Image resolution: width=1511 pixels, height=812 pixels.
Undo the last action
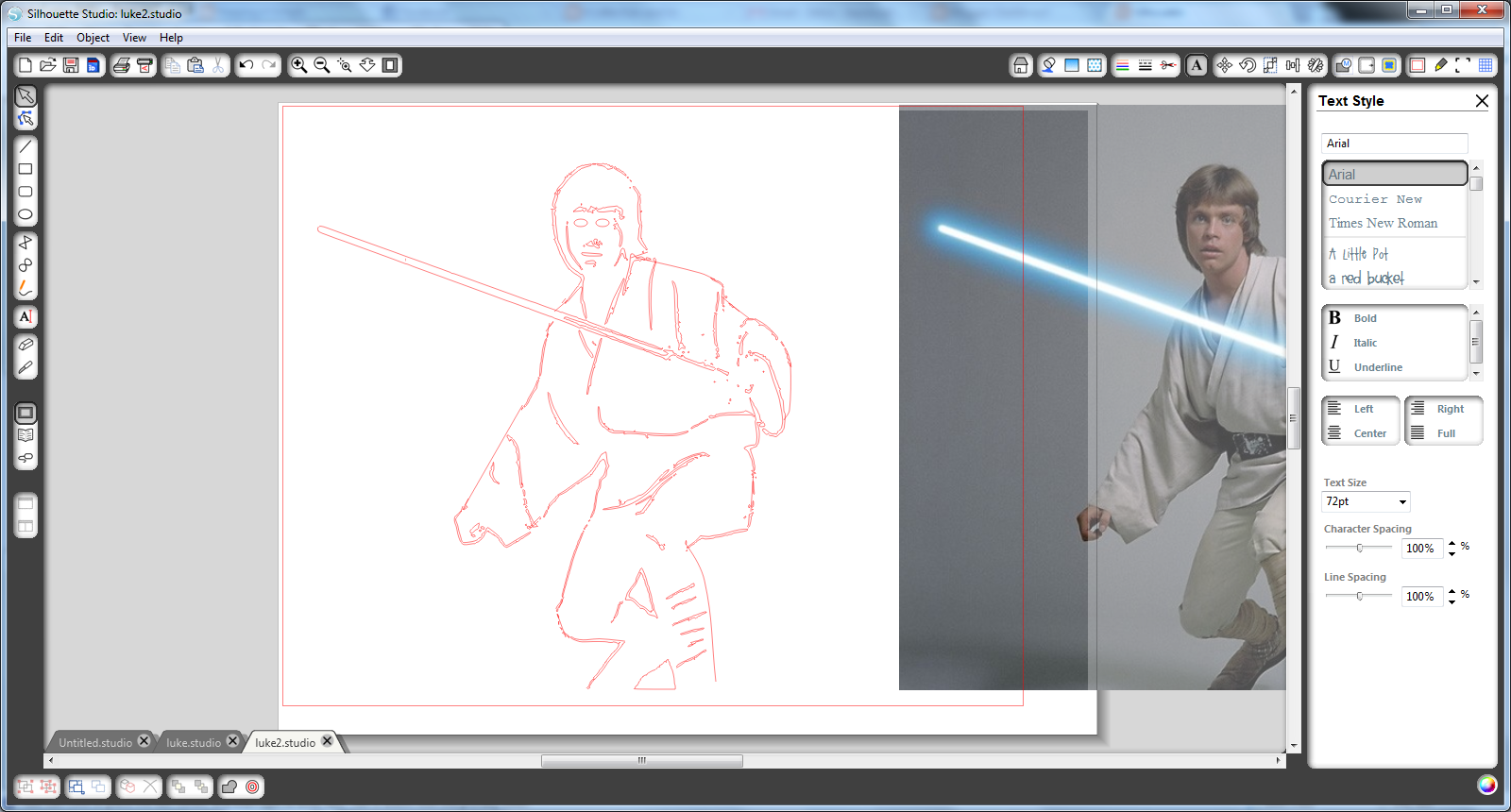(x=246, y=65)
